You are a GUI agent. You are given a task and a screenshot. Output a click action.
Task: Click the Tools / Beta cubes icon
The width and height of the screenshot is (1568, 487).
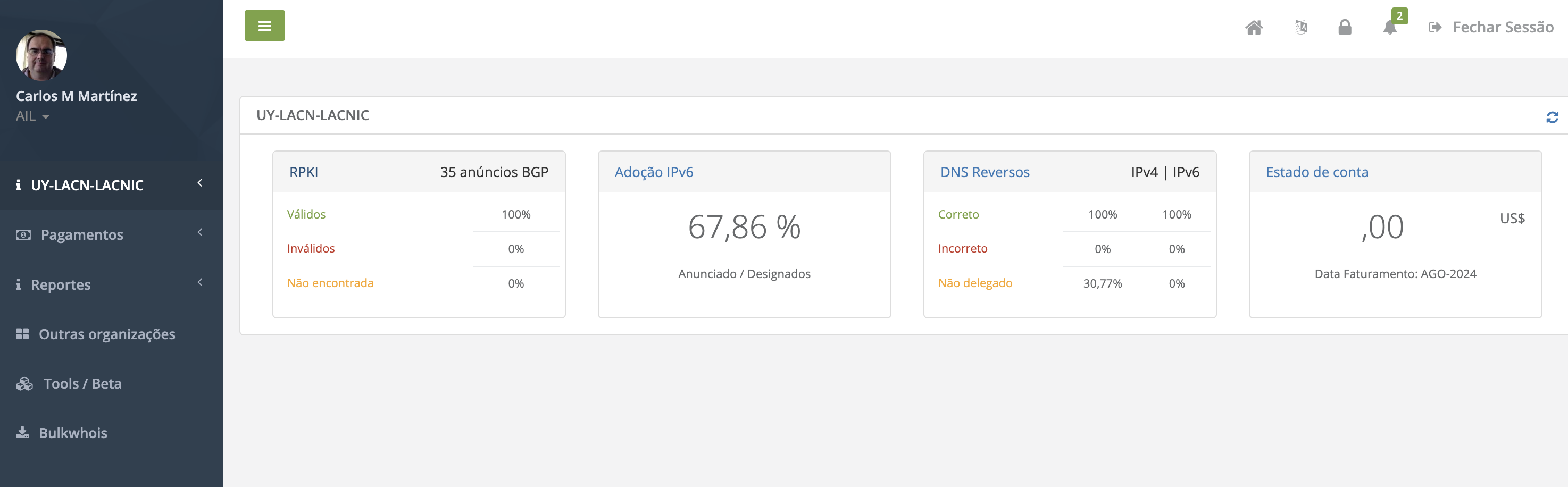pos(24,383)
